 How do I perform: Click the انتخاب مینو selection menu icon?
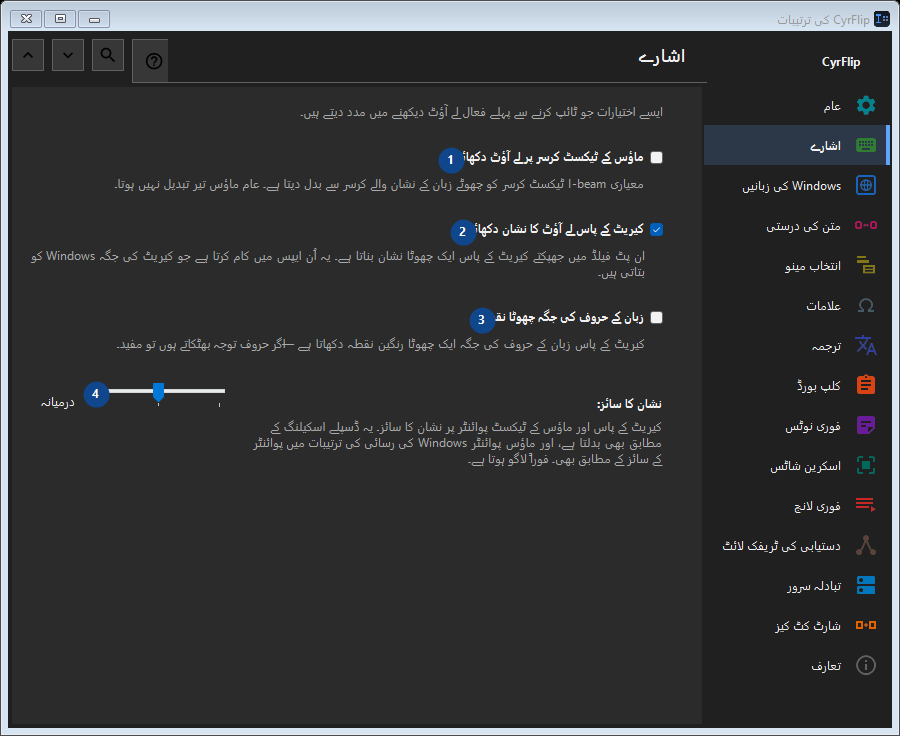[x=866, y=265]
